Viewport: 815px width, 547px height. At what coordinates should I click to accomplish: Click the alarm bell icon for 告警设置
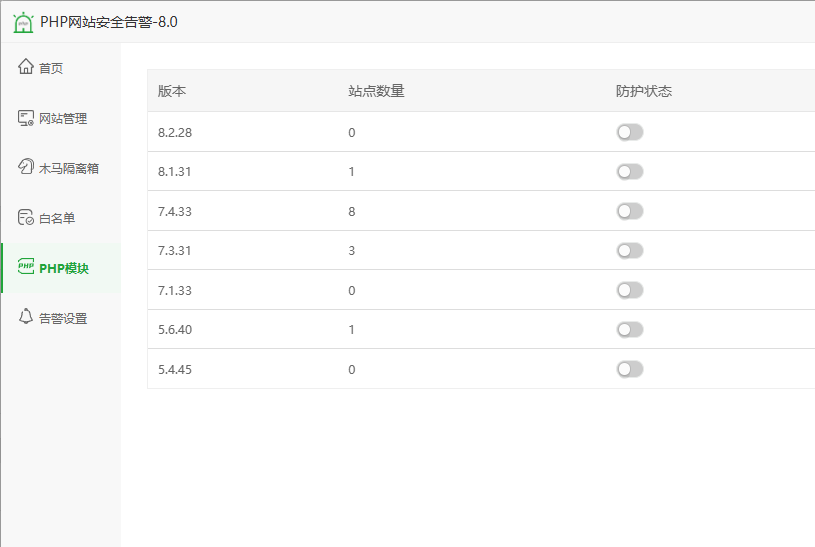tap(26, 318)
